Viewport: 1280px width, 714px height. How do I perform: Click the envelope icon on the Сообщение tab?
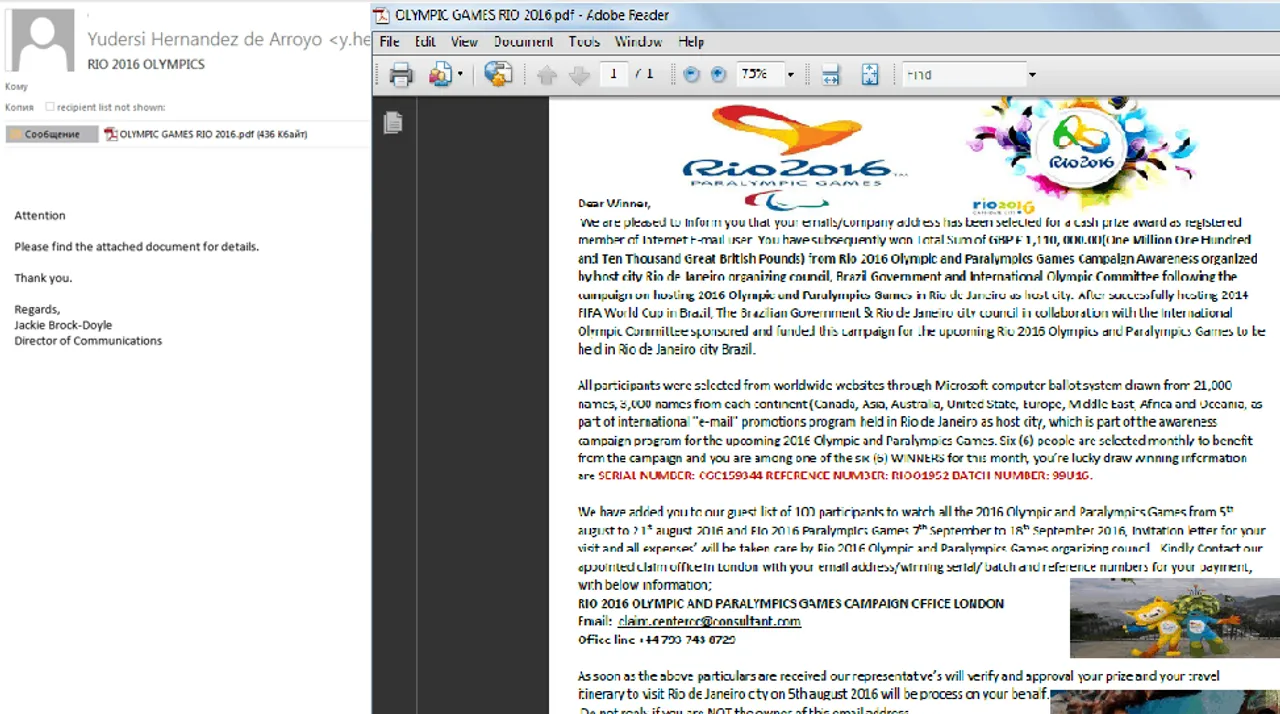pyautogui.click(x=16, y=134)
